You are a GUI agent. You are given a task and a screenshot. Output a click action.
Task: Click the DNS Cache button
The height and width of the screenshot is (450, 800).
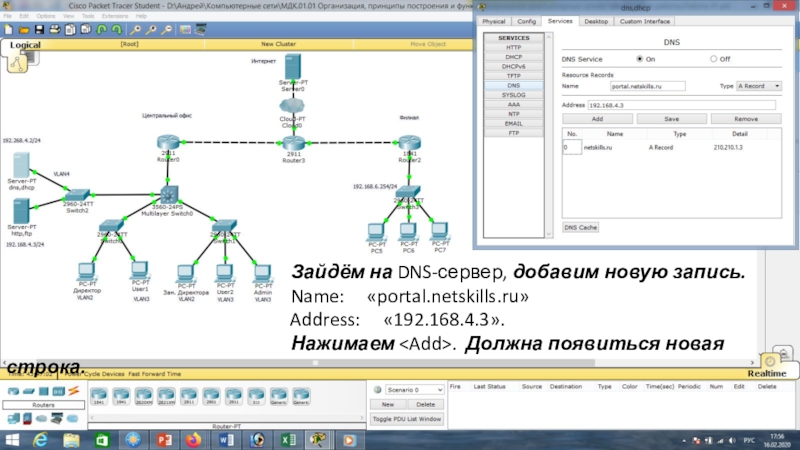tap(581, 228)
